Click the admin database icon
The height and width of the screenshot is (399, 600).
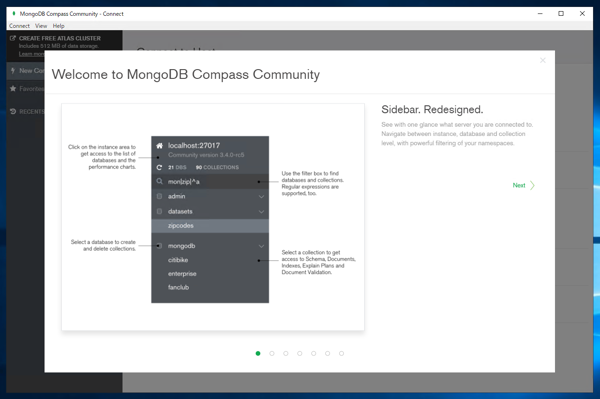tap(160, 196)
